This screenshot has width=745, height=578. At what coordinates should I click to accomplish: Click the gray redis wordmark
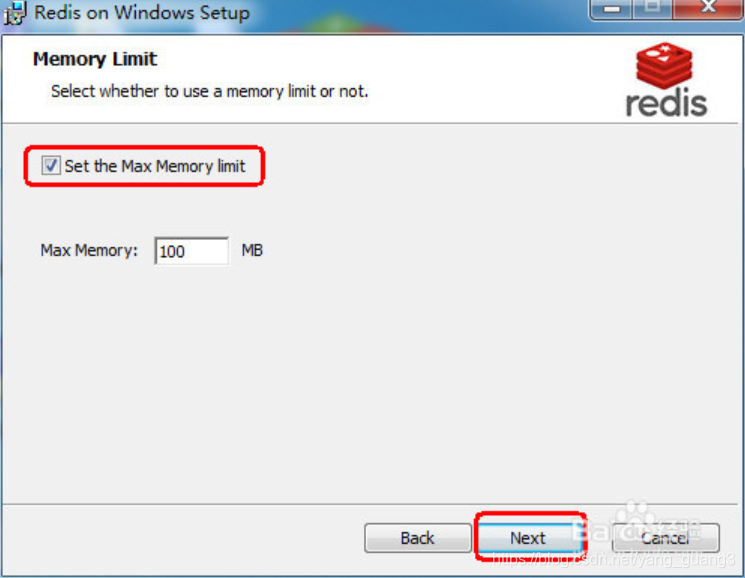point(666,104)
